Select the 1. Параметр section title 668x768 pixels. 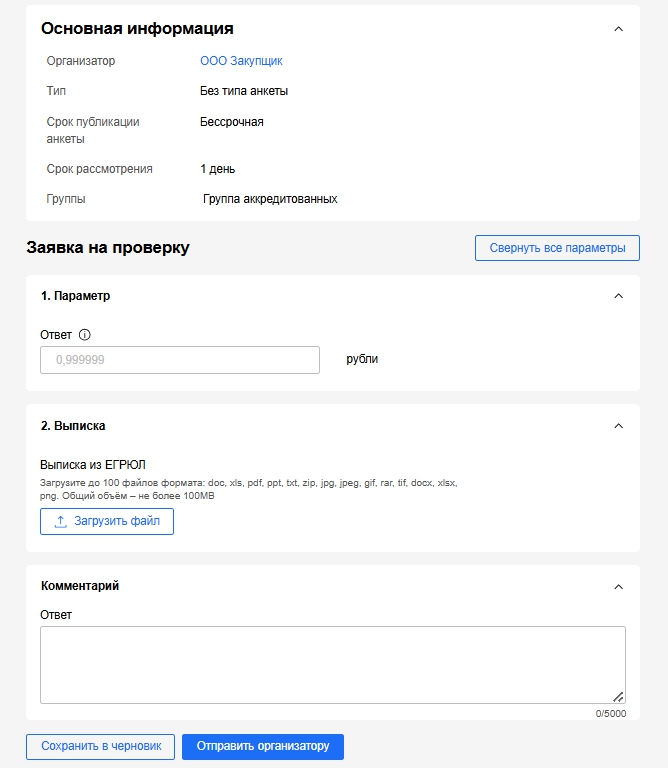pos(75,296)
